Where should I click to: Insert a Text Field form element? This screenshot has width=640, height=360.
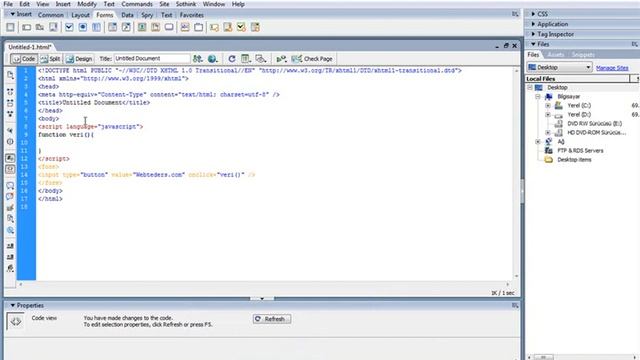click(27, 27)
